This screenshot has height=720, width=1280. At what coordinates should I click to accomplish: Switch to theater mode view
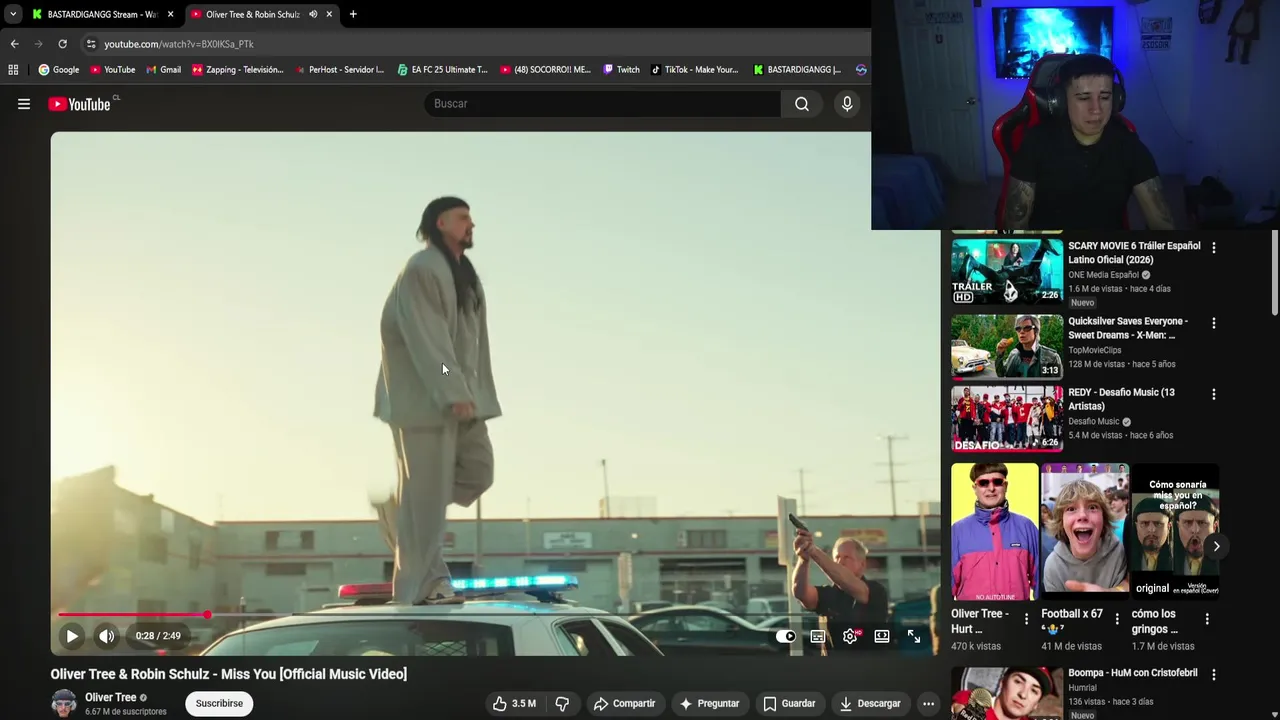pyautogui.click(x=882, y=636)
